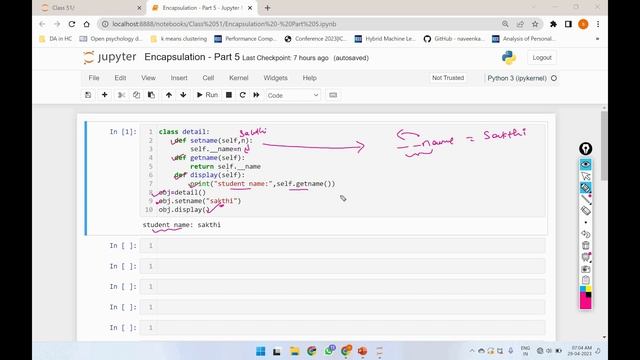Open the command palette keyboard icon
Image resolution: width=640 pixels, height=360 pixels.
[333, 95]
